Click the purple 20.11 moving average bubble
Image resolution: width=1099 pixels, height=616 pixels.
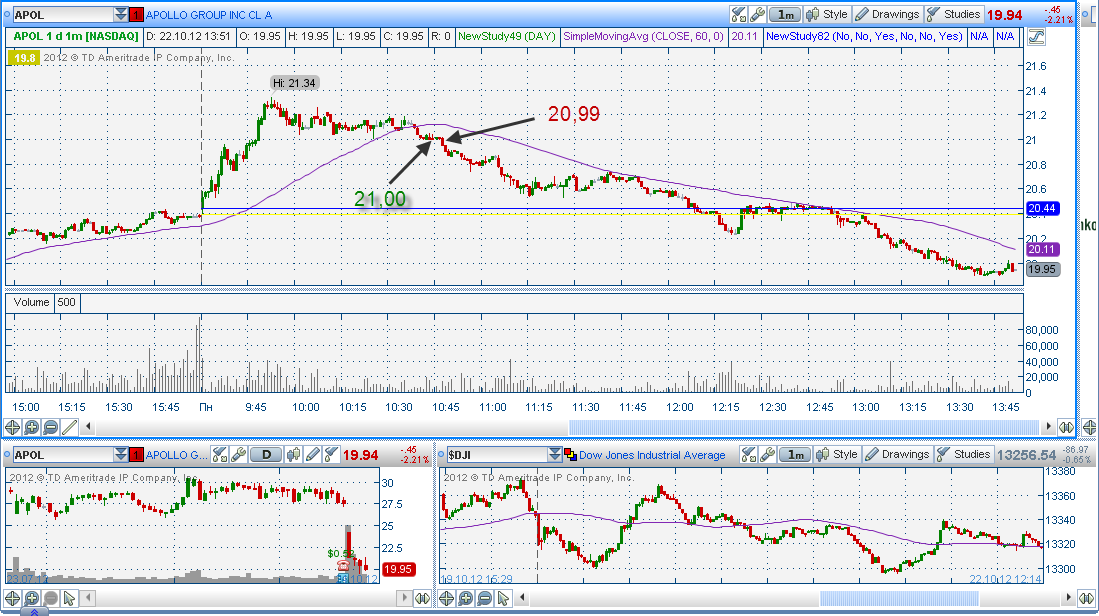click(1042, 249)
